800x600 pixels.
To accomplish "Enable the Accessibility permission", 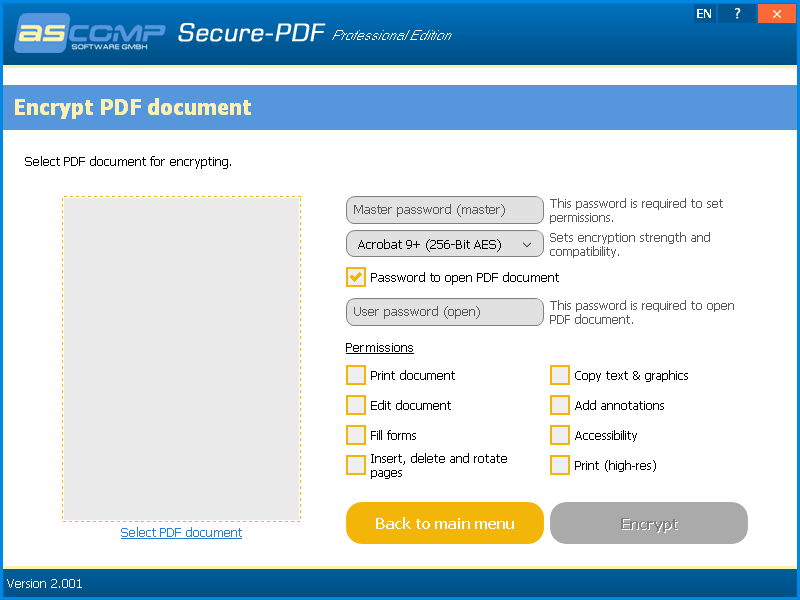I will (x=560, y=435).
